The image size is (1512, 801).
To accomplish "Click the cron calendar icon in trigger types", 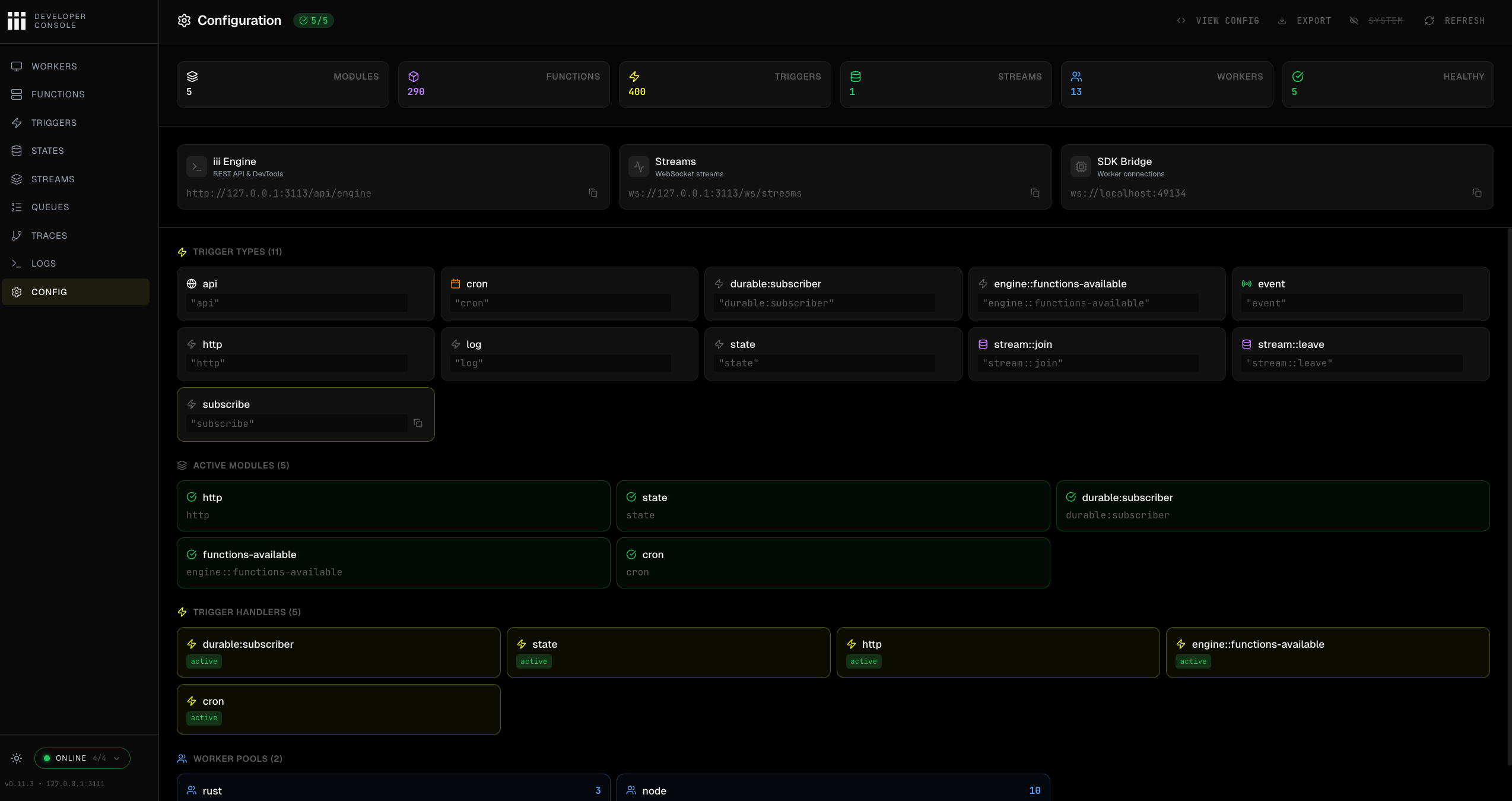I will click(x=455, y=284).
